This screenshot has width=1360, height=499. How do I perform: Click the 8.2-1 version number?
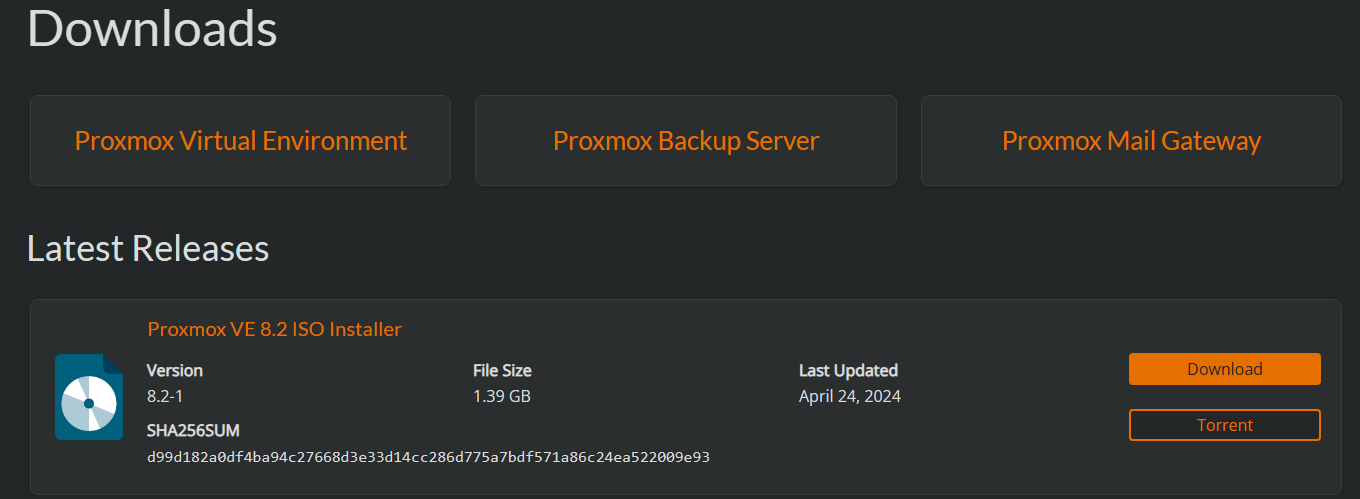point(165,396)
